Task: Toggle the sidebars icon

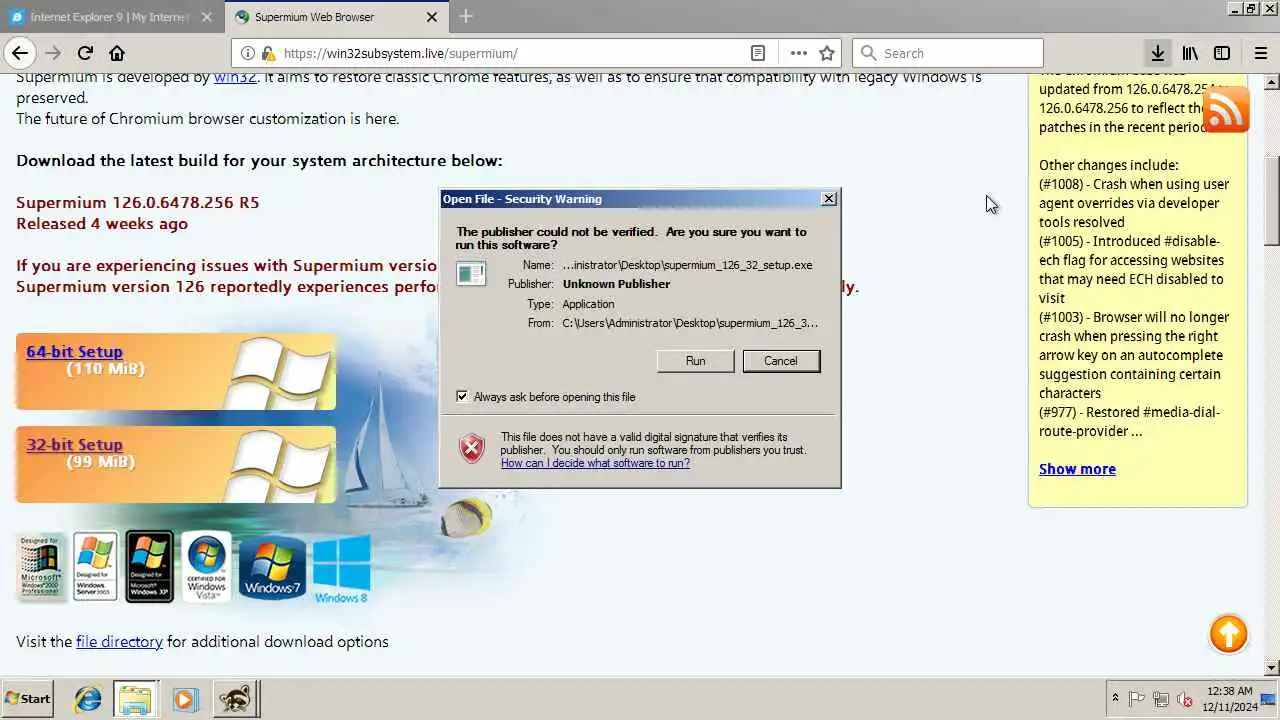Action: coord(1222,53)
